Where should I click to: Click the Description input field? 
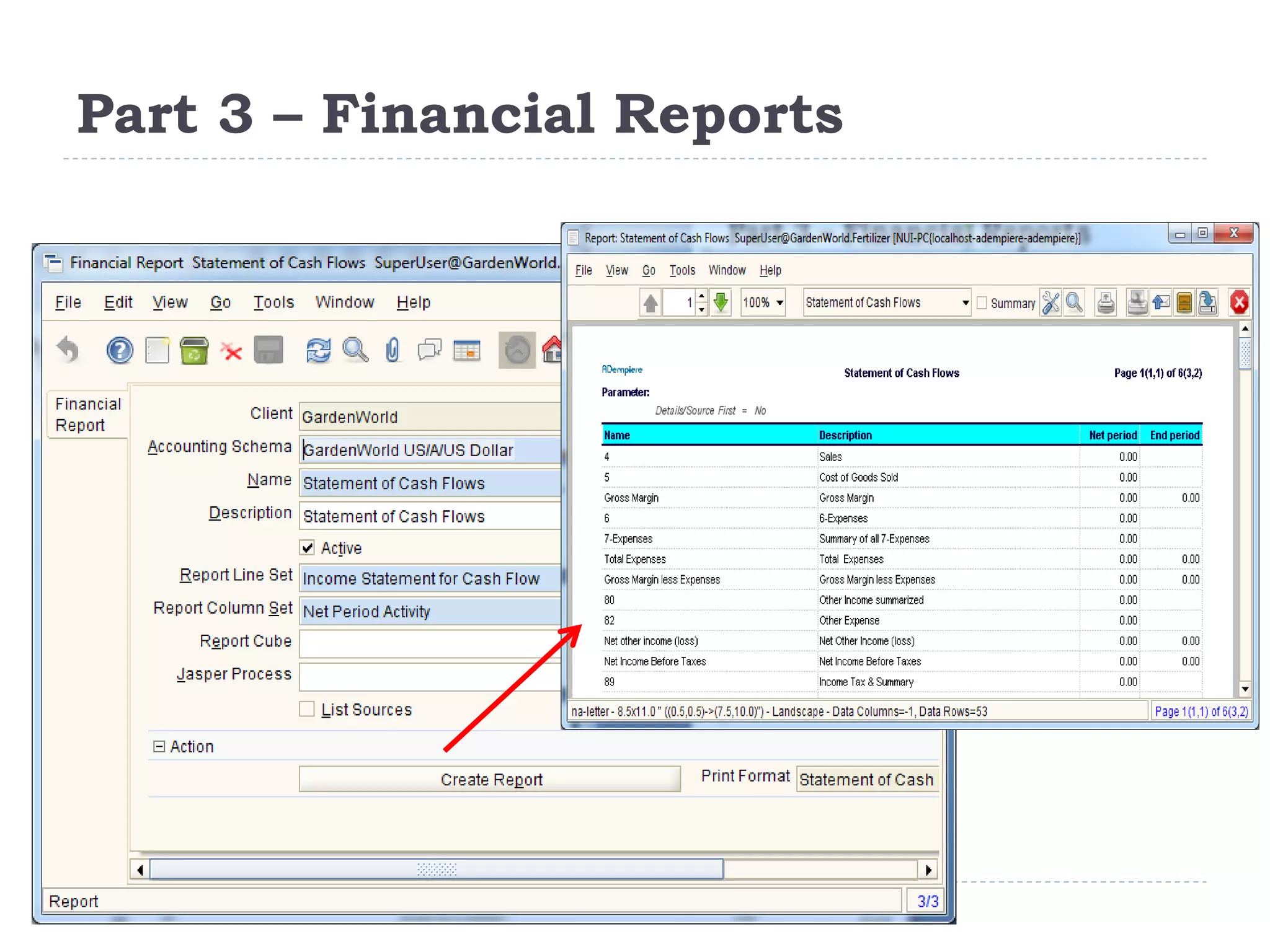[431, 516]
